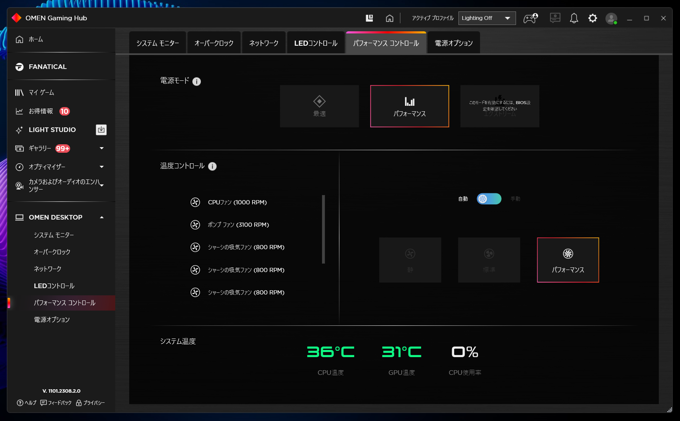Open the settings gear
Screen dimensions: 680x421
(x=592, y=18)
